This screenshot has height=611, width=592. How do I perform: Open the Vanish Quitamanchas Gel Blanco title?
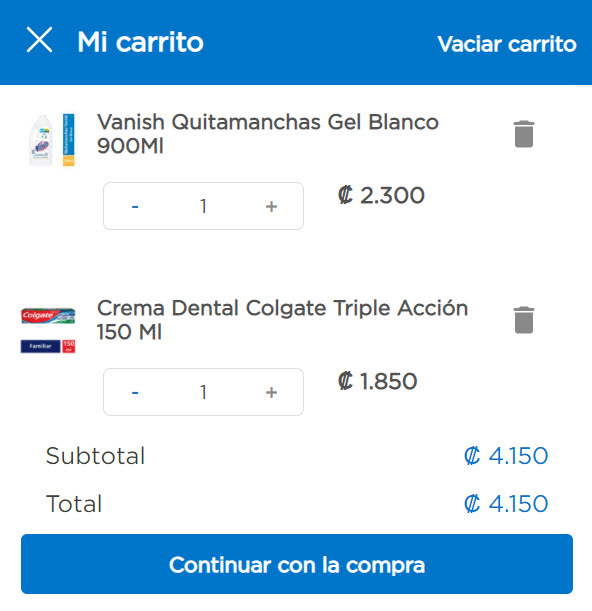click(x=268, y=134)
